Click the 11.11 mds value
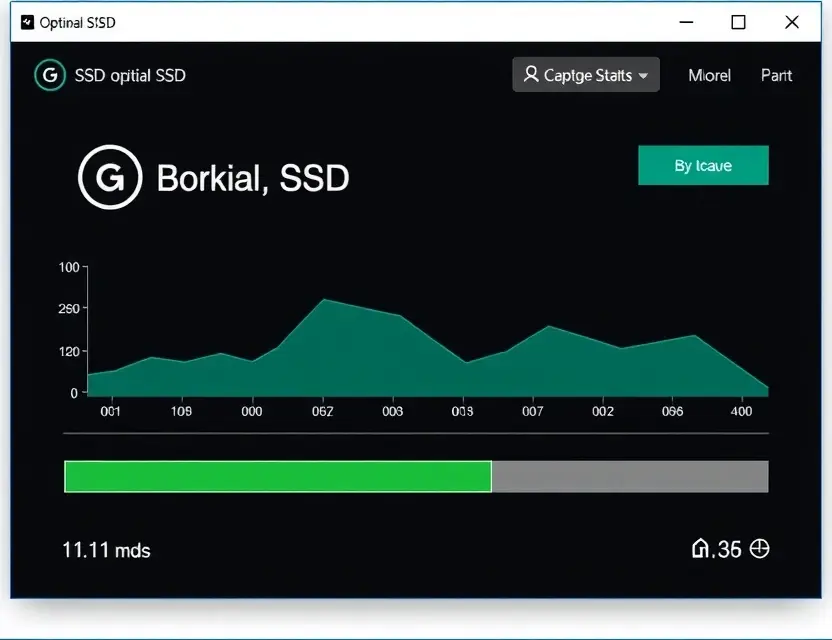Screen dimensions: 832x640 106,550
